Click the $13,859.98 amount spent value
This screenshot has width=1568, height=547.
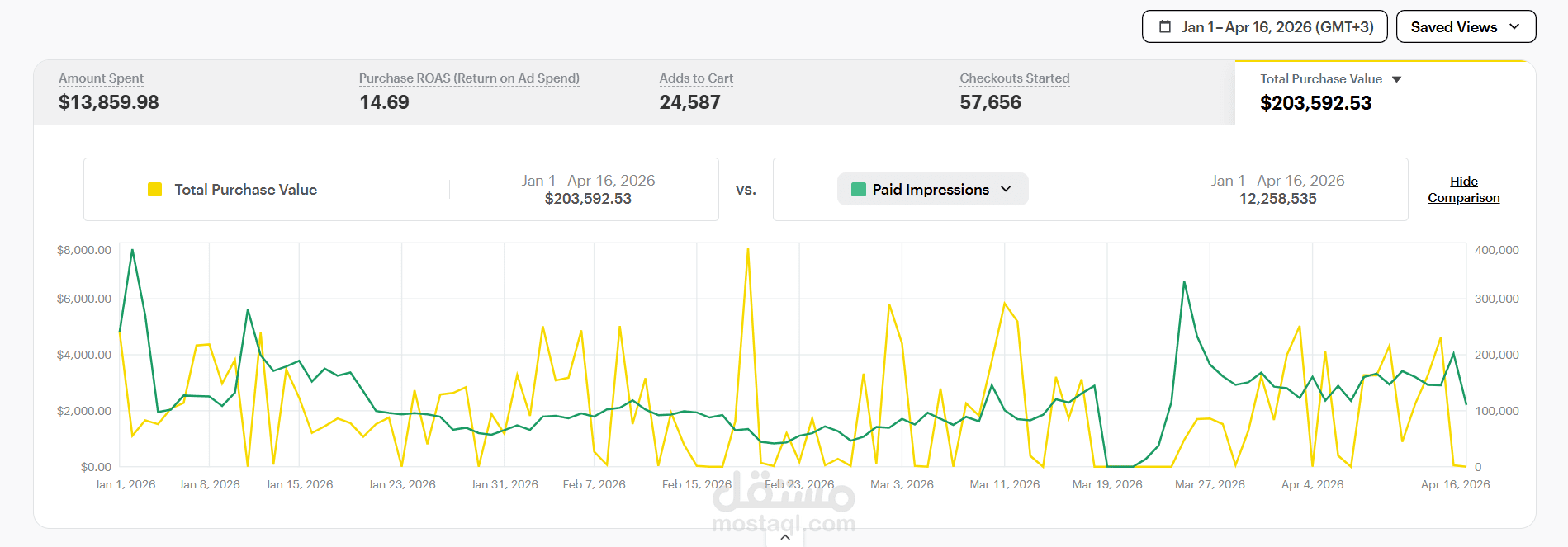pos(108,102)
